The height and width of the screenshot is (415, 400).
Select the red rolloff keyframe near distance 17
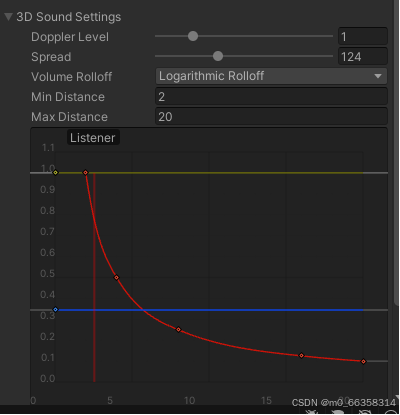tap(301, 355)
